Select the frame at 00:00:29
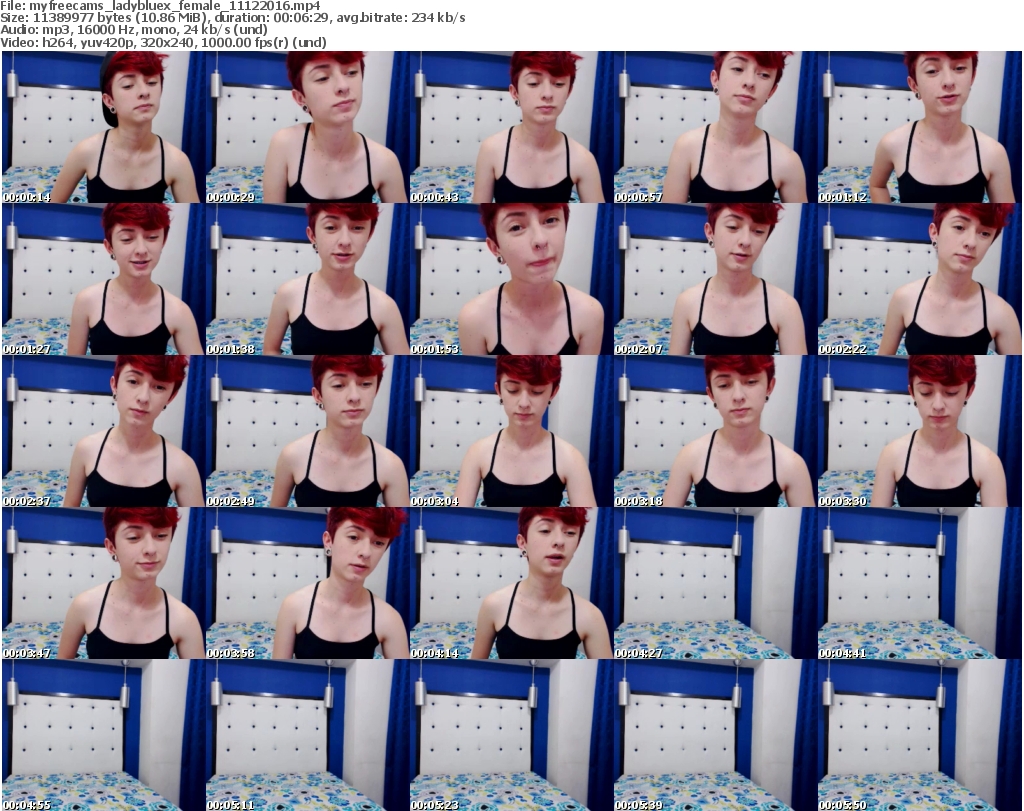1024x811 pixels. [307, 127]
